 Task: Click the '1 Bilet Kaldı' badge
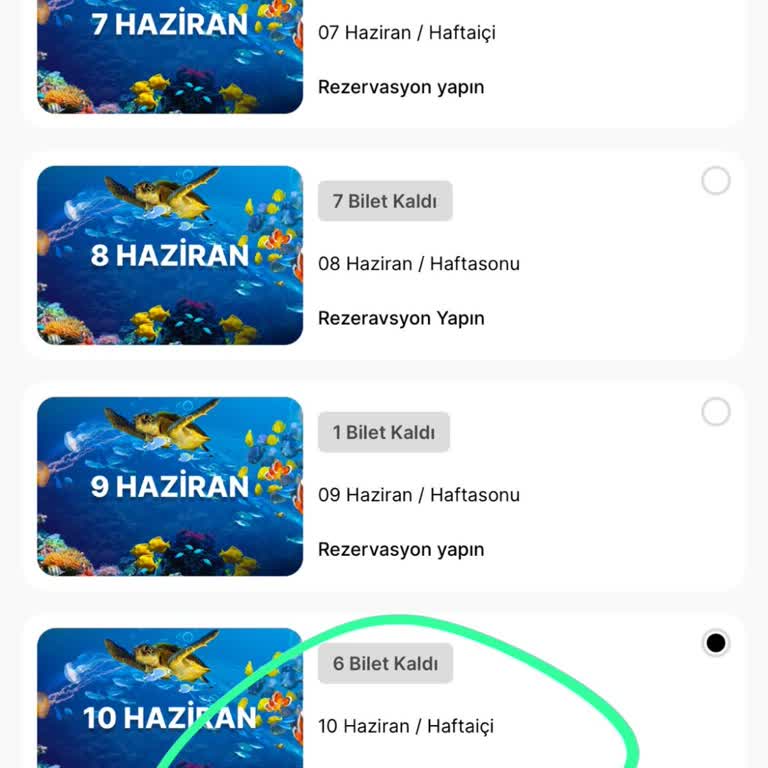[x=384, y=432]
